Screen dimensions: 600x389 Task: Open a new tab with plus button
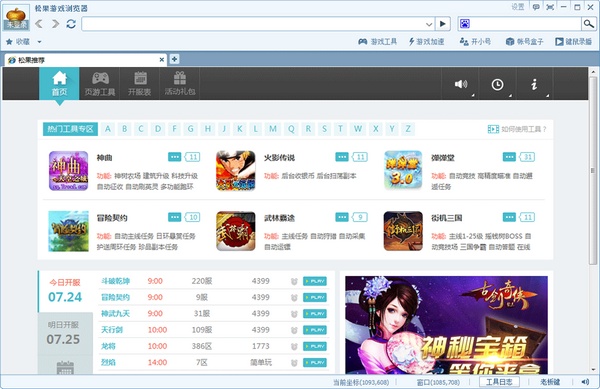[174, 59]
